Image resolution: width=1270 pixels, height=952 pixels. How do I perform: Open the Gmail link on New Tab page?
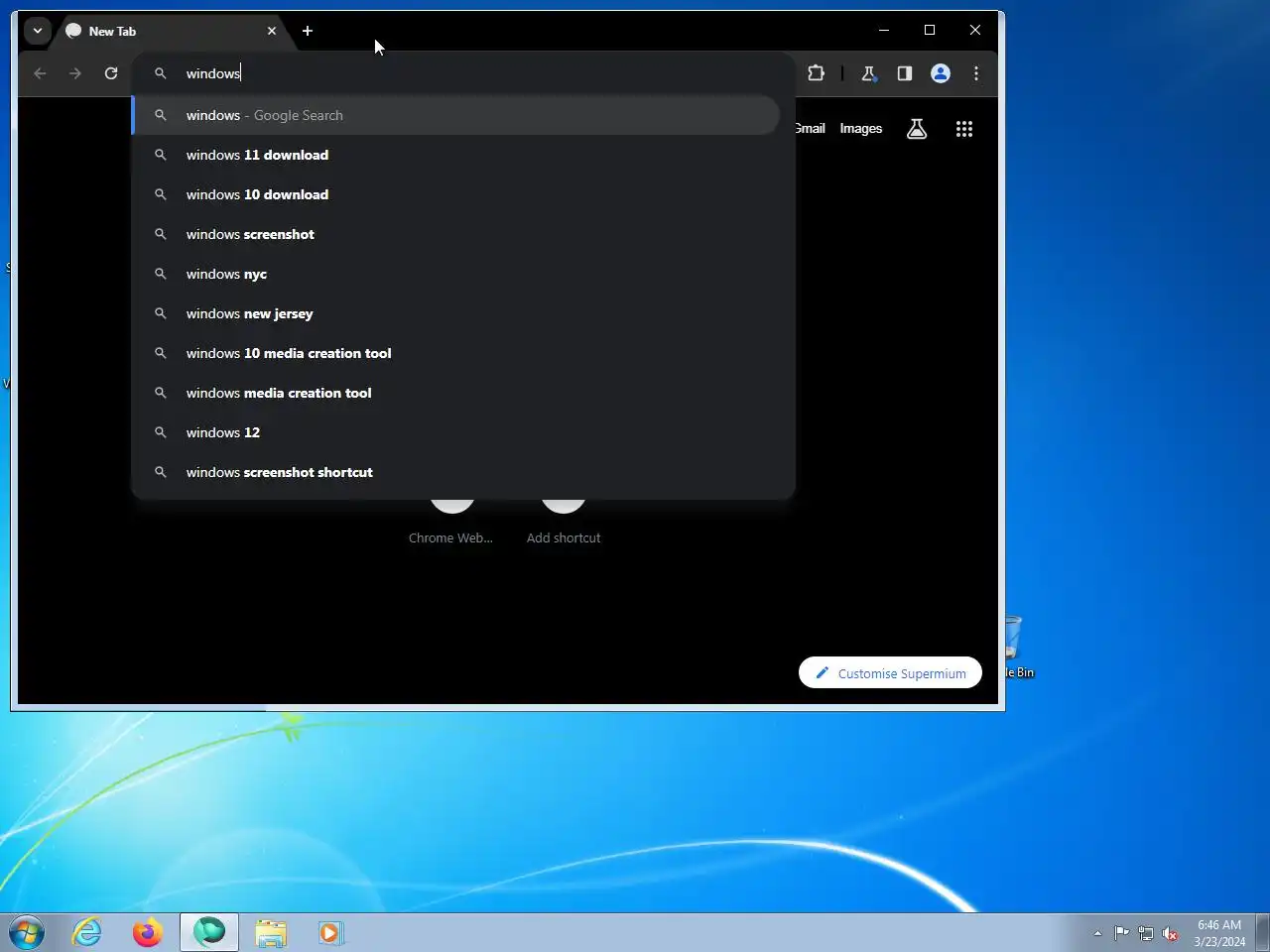click(x=811, y=128)
